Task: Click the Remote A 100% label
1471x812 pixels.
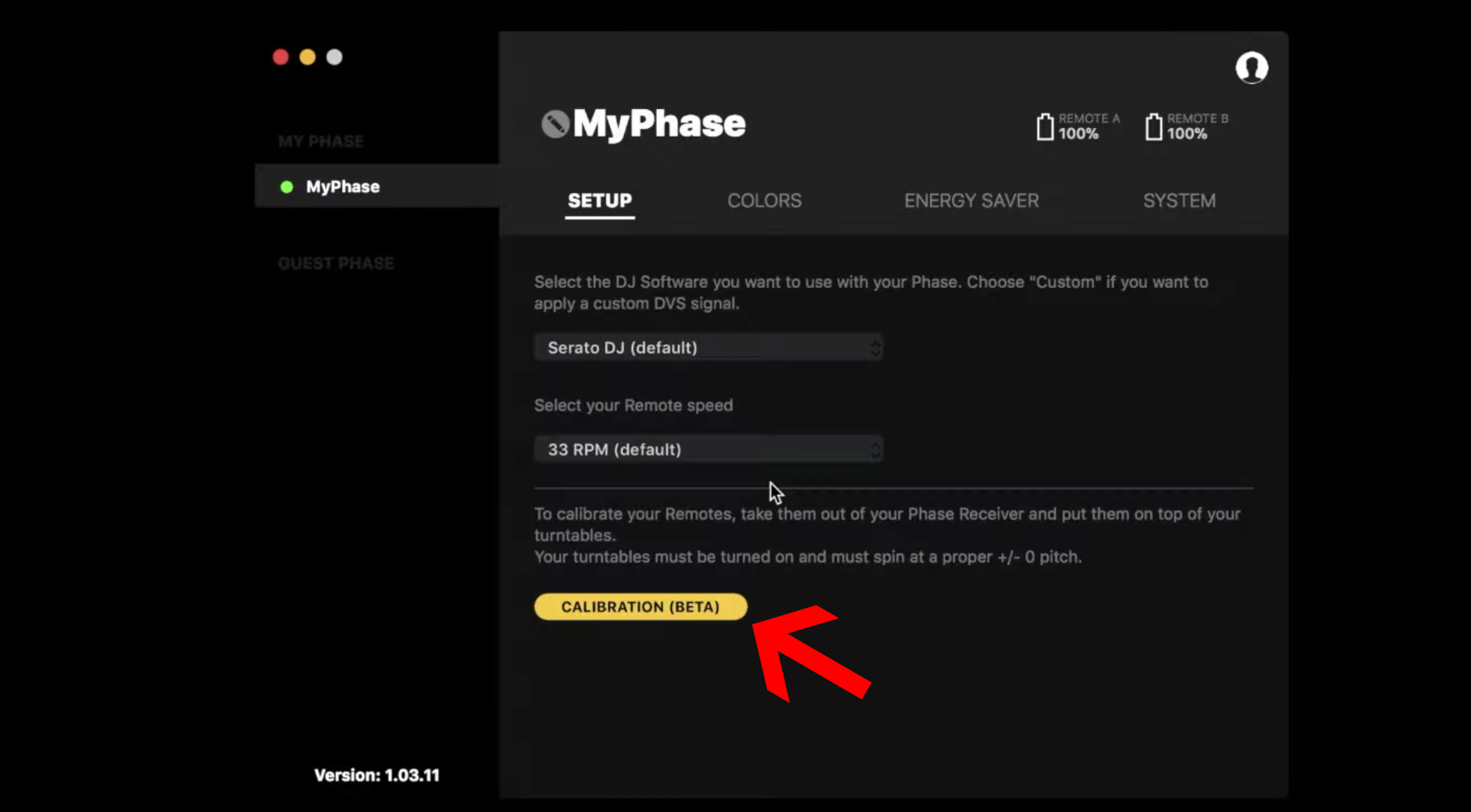Action: (x=1078, y=134)
